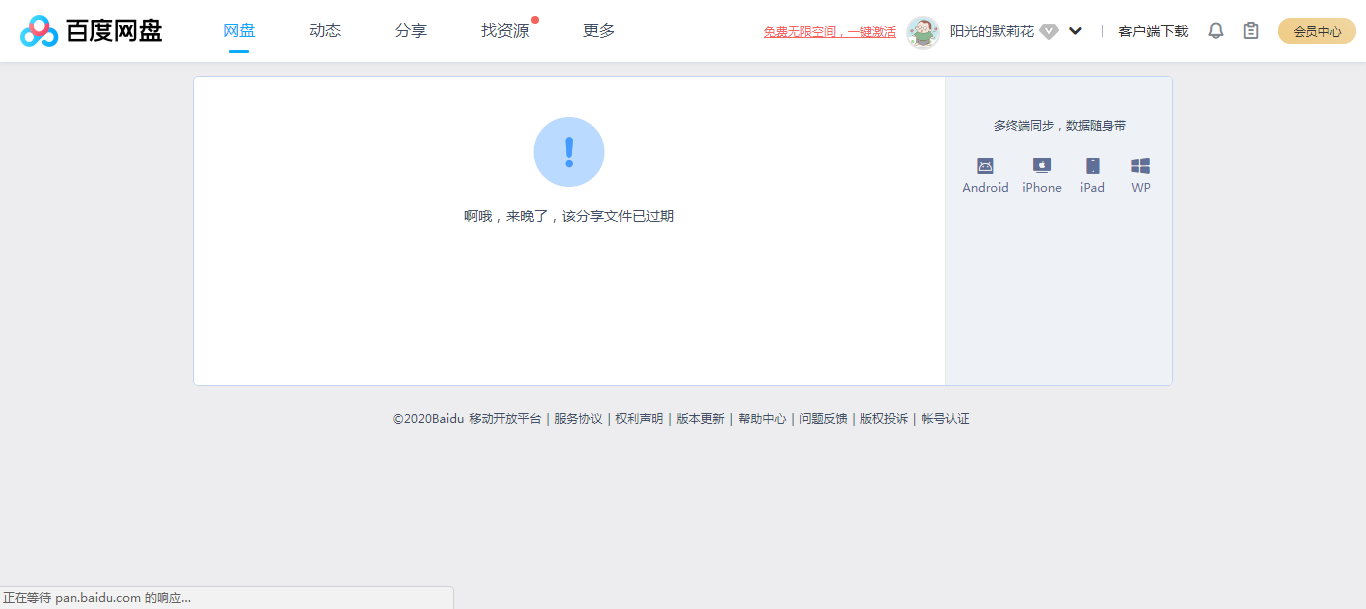
Task: Switch to the 分享 tab
Action: [x=410, y=30]
